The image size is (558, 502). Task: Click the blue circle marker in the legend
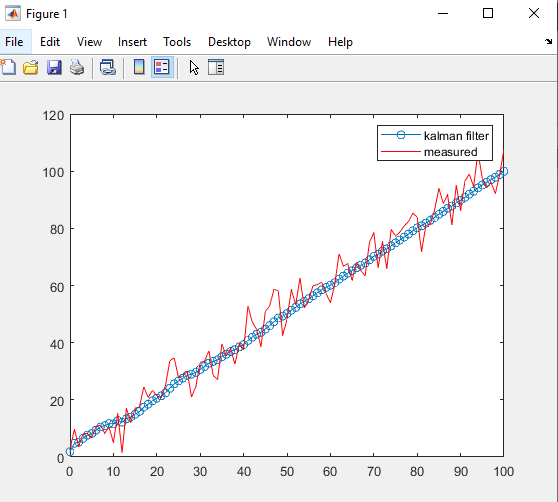(x=401, y=135)
